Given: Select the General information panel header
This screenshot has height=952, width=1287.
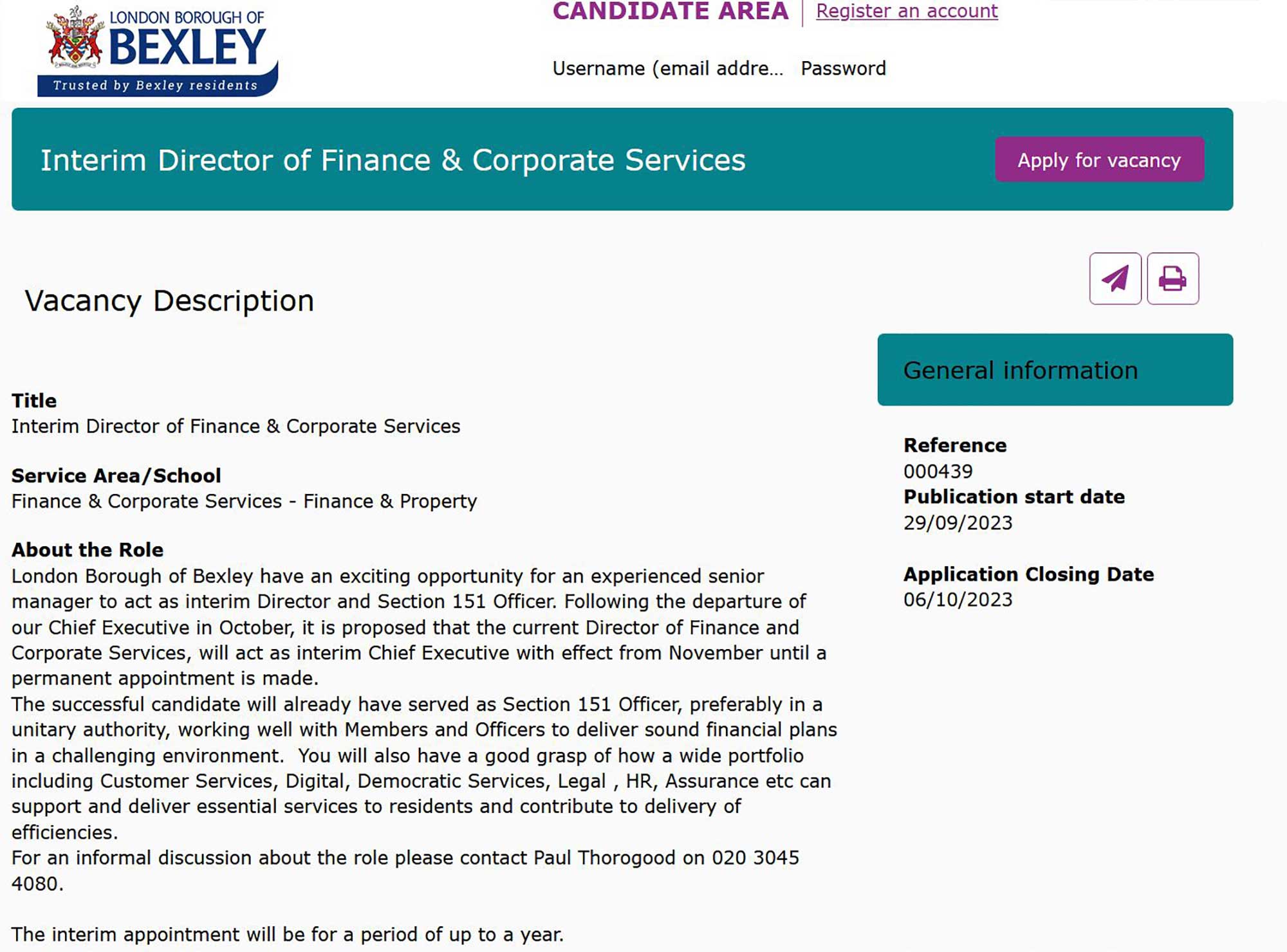Looking at the screenshot, I should pos(1055,370).
